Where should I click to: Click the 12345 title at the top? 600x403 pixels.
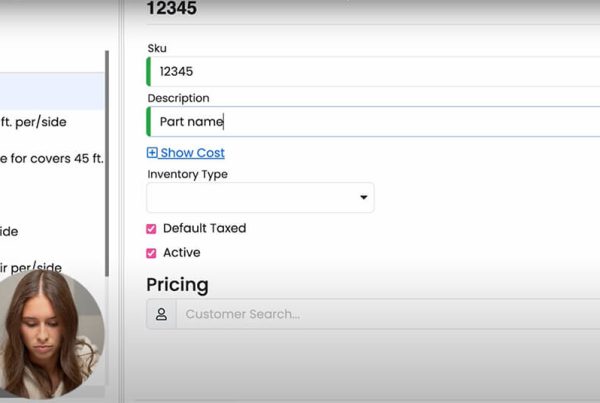pos(171,9)
